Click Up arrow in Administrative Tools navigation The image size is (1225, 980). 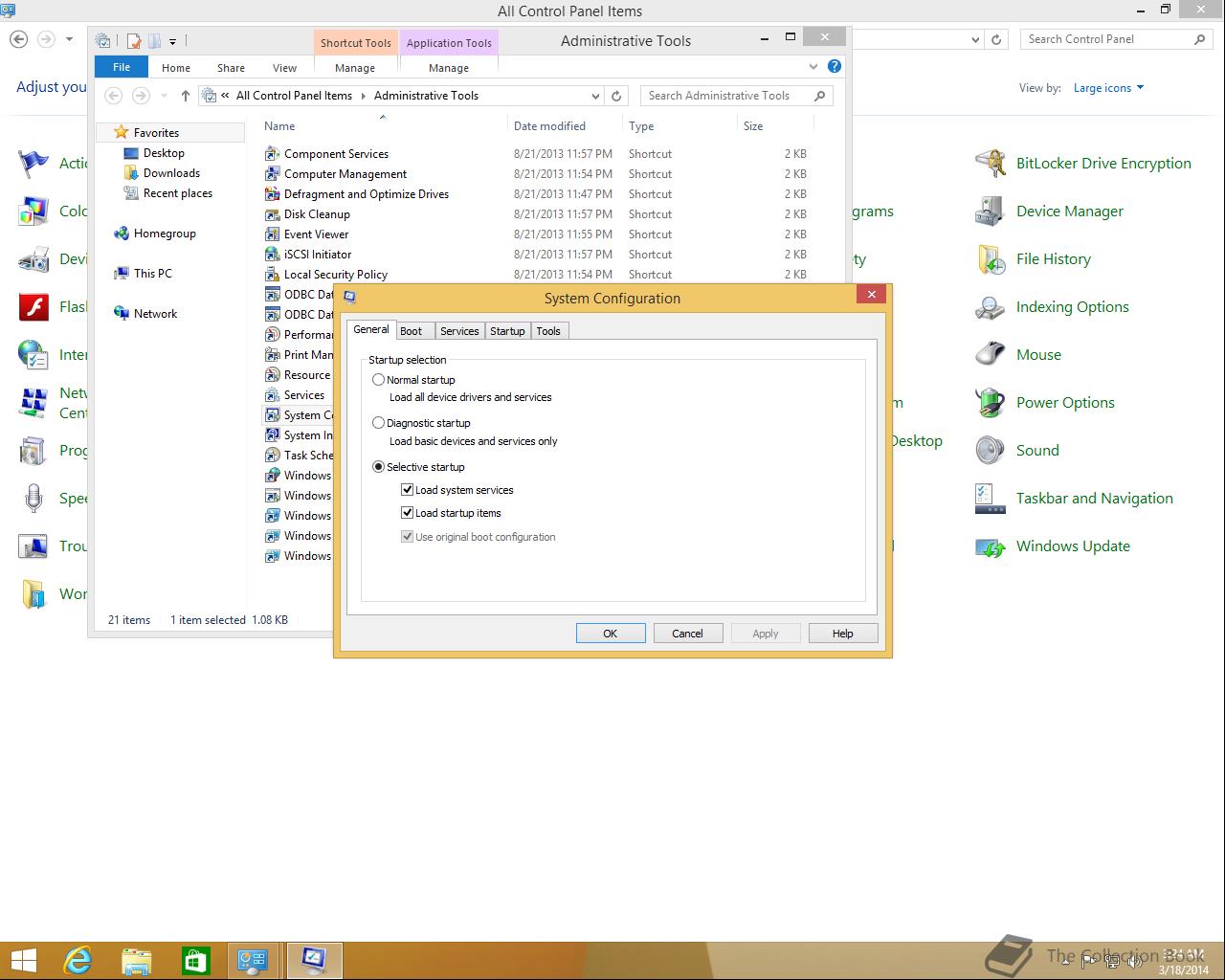click(x=186, y=96)
